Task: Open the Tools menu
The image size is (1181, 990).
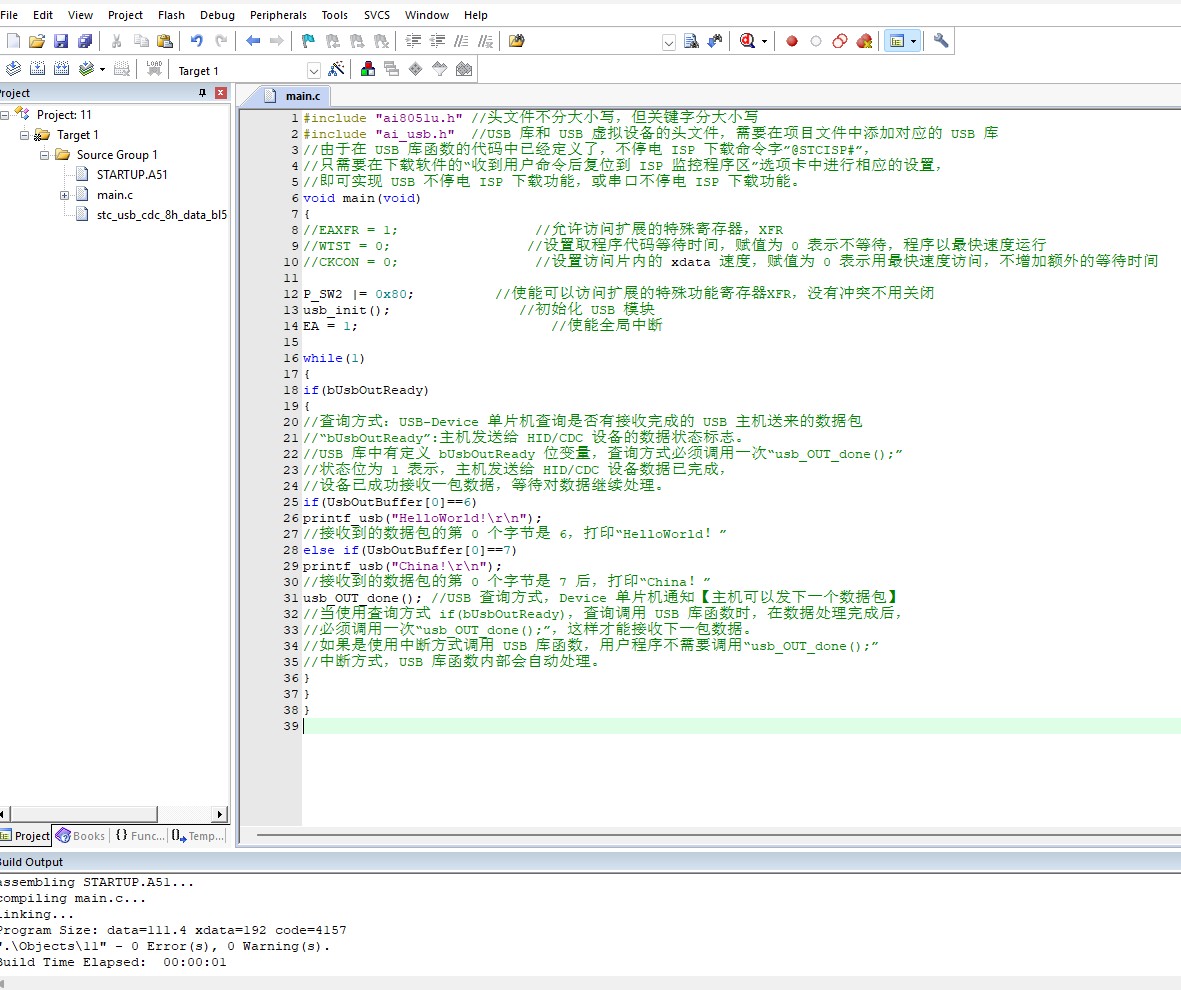Action: coord(334,15)
